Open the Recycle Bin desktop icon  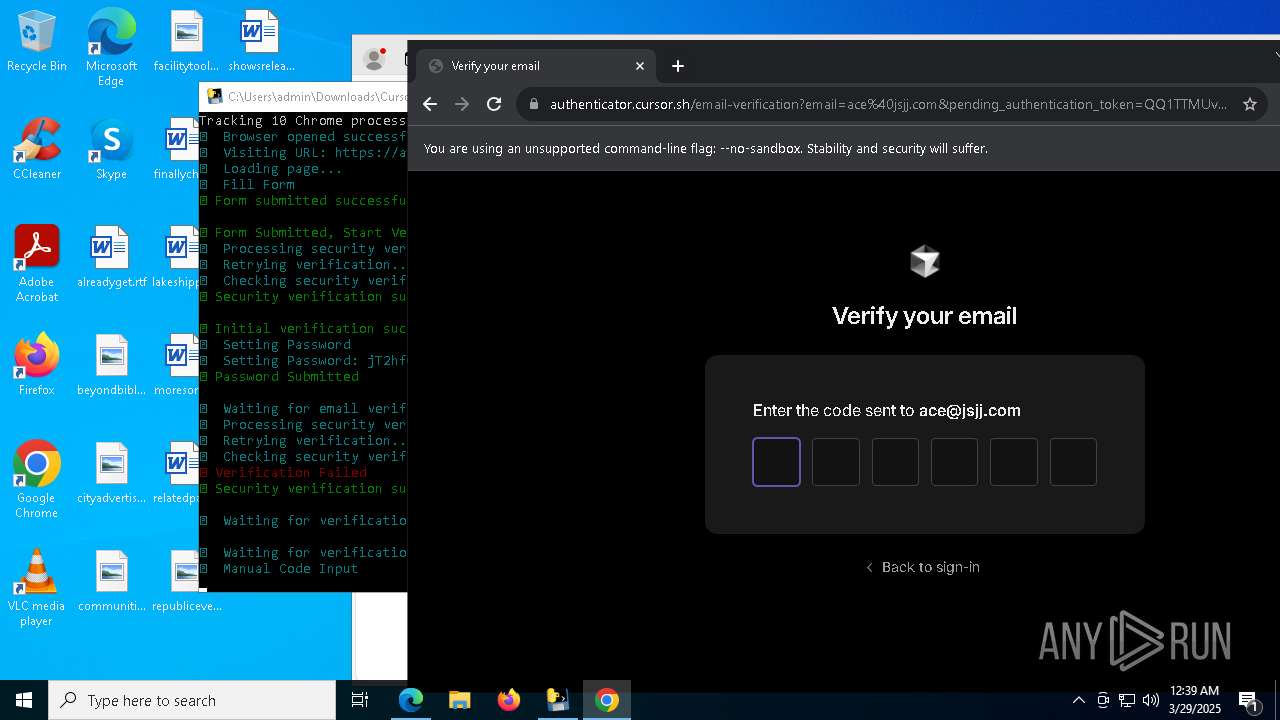(37, 41)
